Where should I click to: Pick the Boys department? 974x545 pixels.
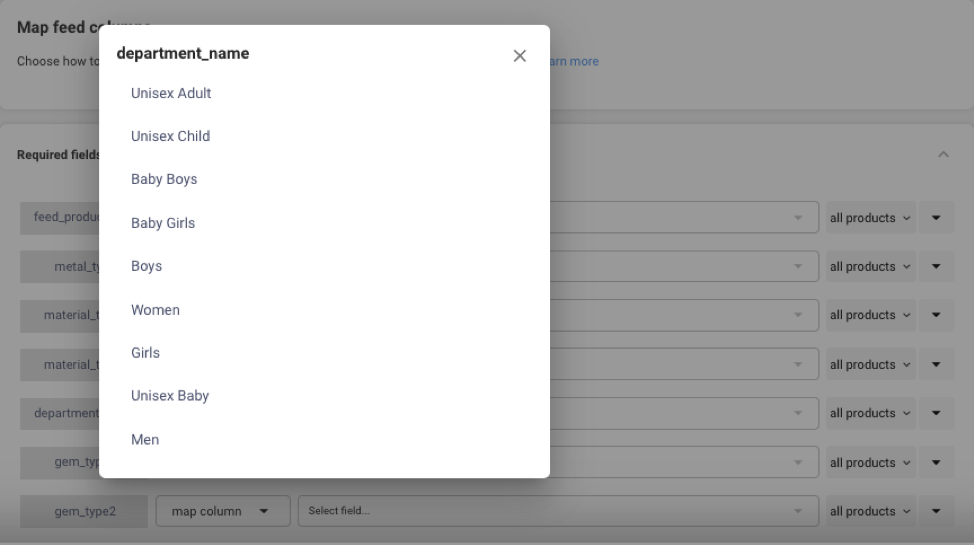(146, 266)
